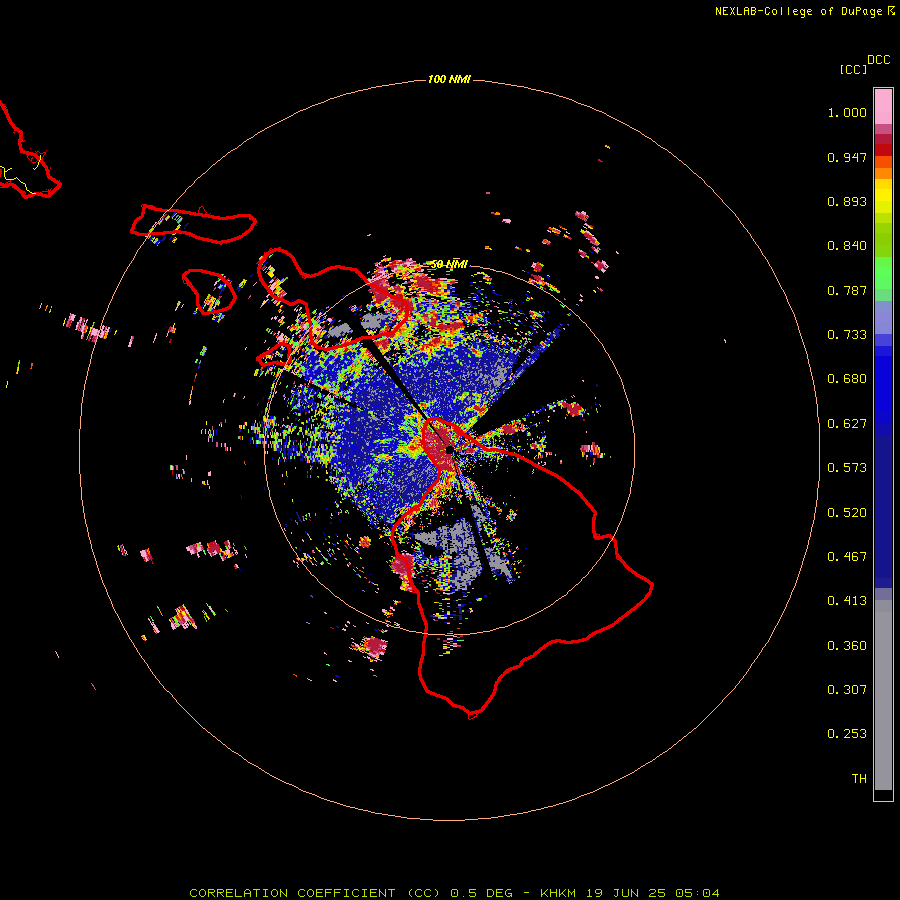Image resolution: width=900 pixels, height=900 pixels.
Task: Click the 50 NMI range ring label
Action: (449, 265)
